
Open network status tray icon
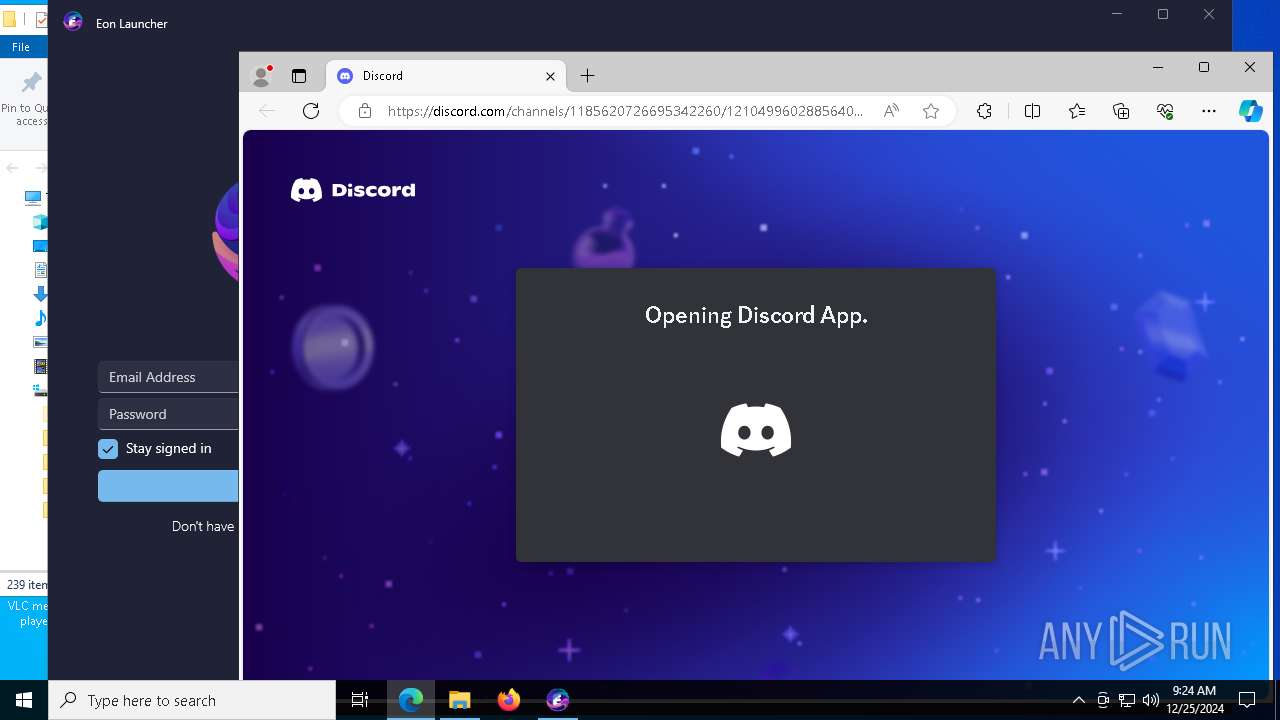1127,700
